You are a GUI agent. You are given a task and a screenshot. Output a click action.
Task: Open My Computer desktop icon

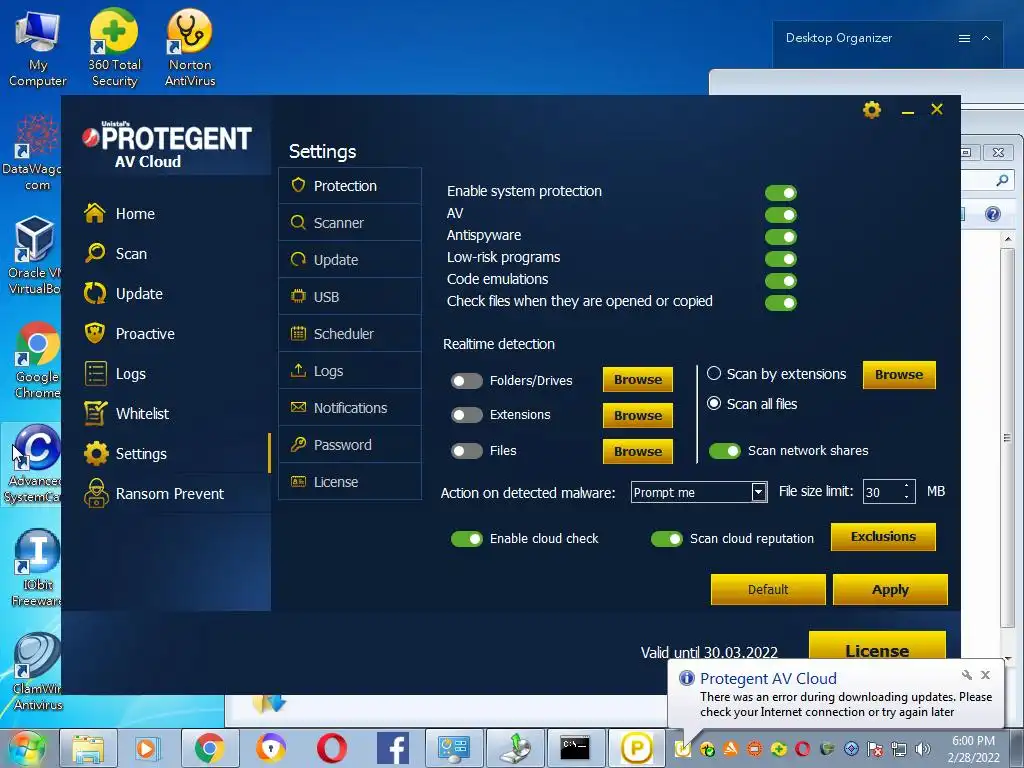[x=38, y=49]
